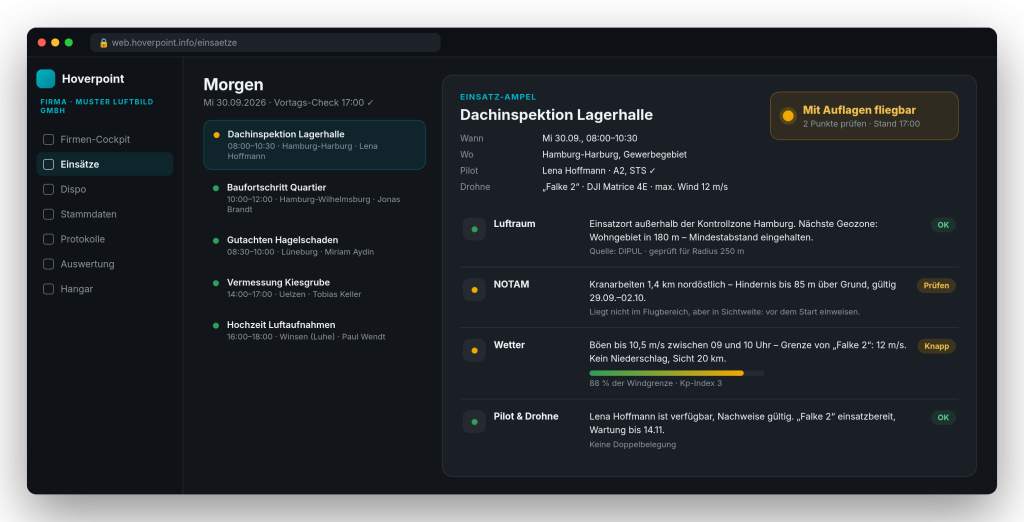This screenshot has height=522, width=1024.
Task: Click the Einsatzort außerhalb der Kontrollzone text
Action: tap(733, 230)
